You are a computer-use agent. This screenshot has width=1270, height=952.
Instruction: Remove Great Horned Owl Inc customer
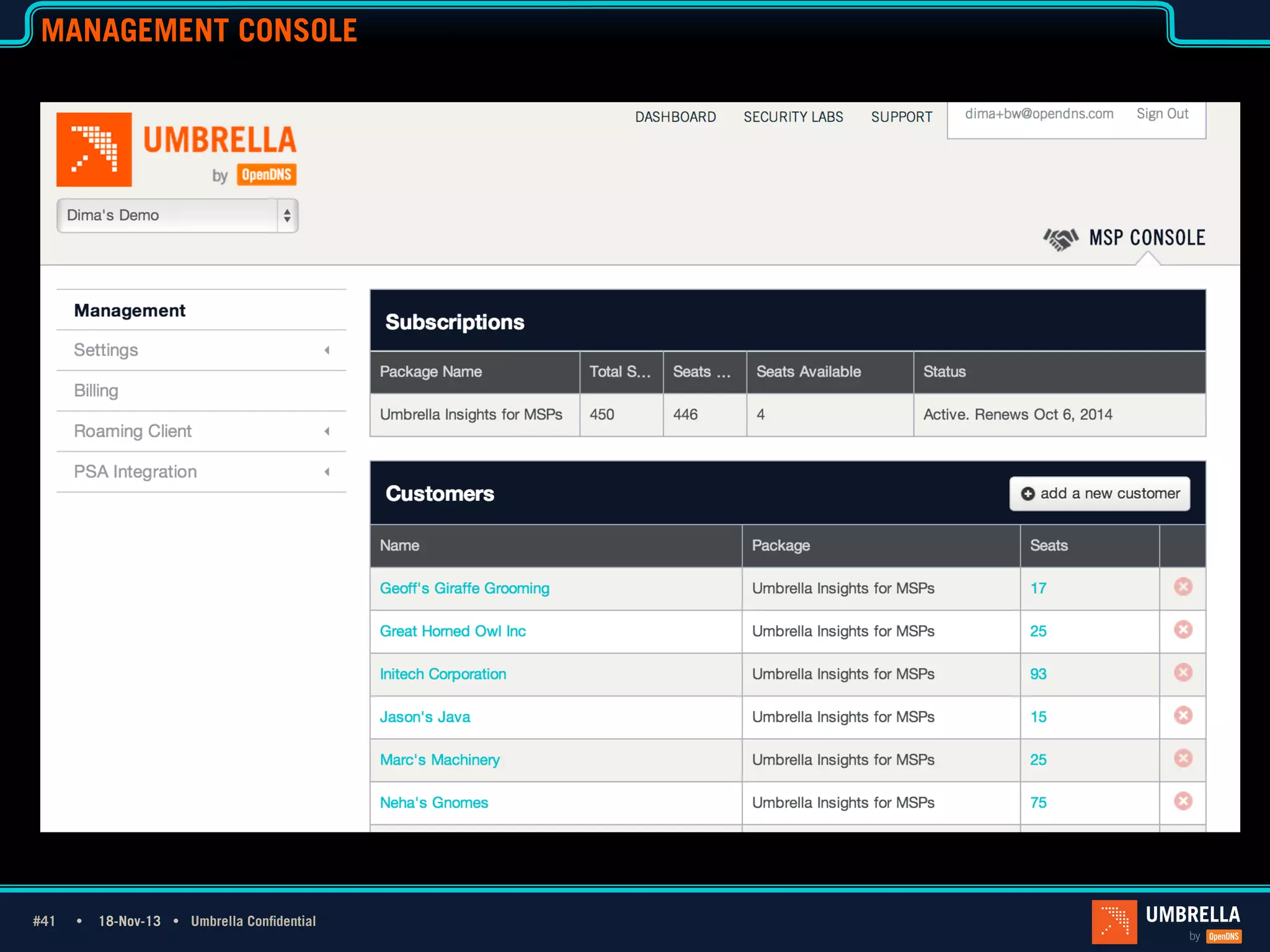pos(1183,630)
